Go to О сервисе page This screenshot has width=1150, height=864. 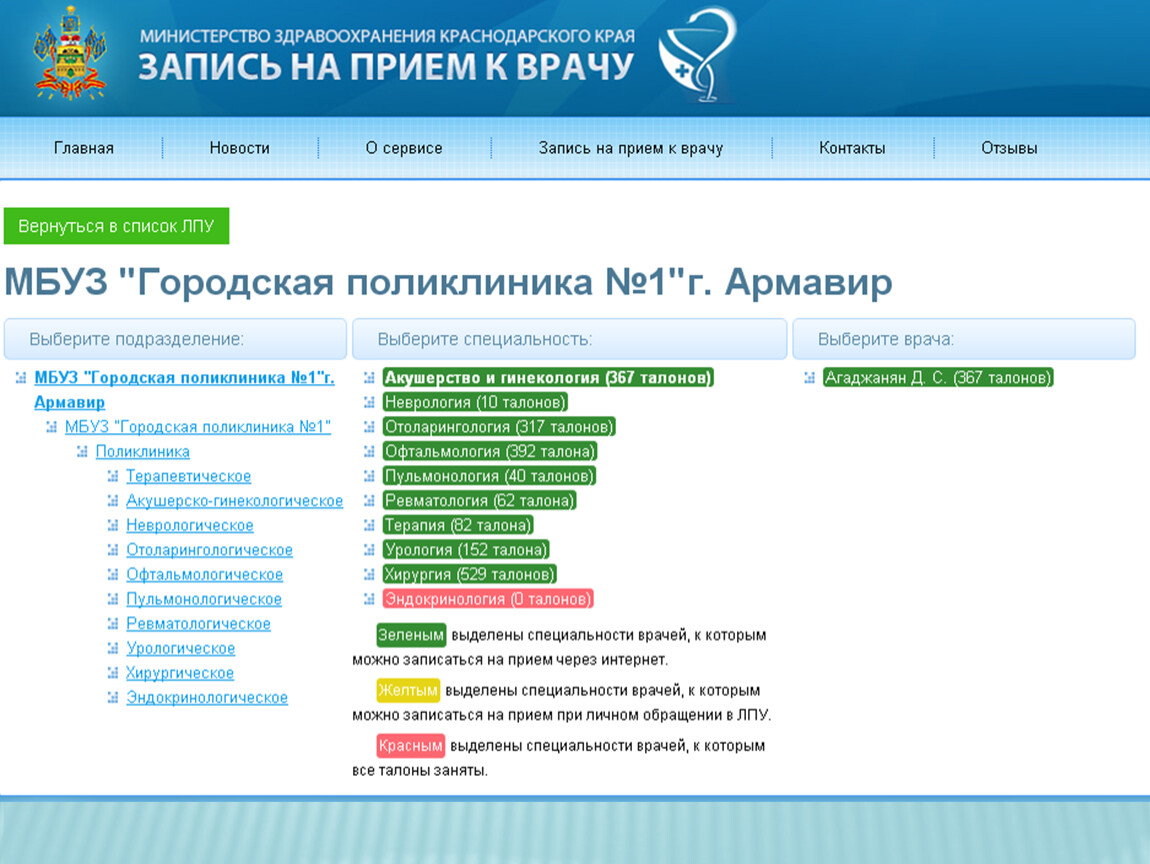click(404, 148)
